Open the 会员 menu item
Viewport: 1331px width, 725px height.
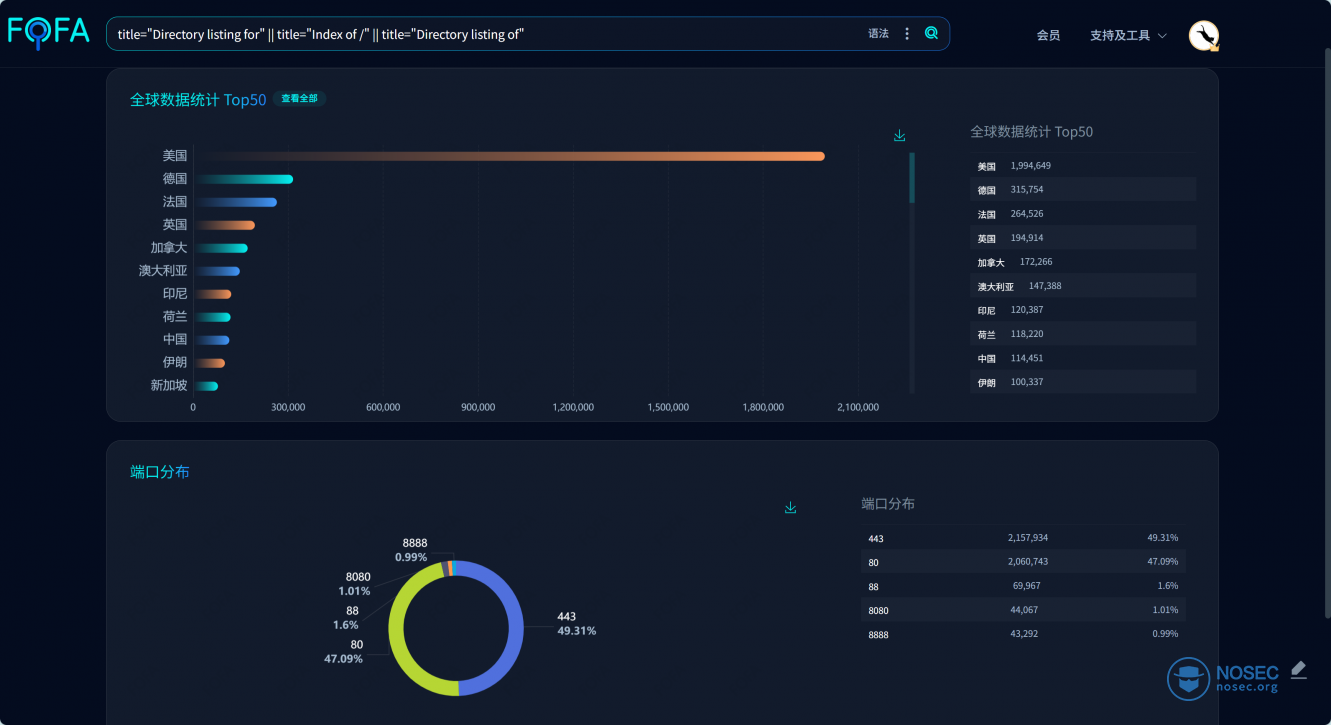pyautogui.click(x=1048, y=35)
